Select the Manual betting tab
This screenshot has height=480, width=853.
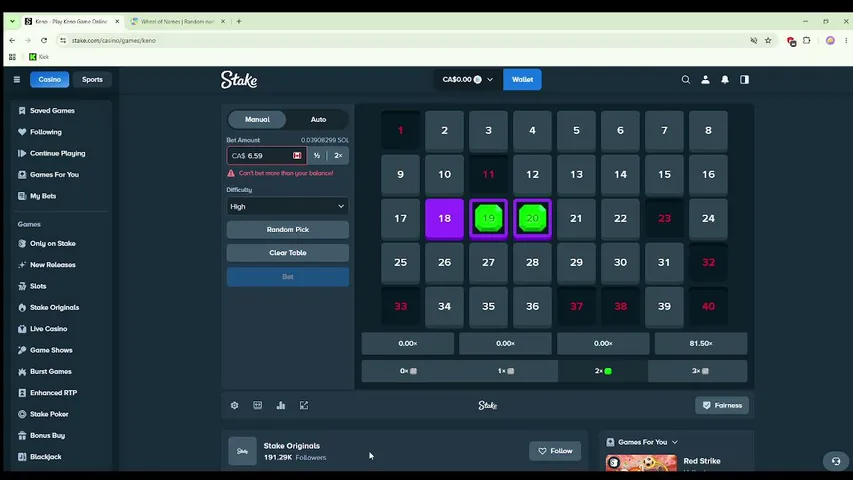point(257,119)
